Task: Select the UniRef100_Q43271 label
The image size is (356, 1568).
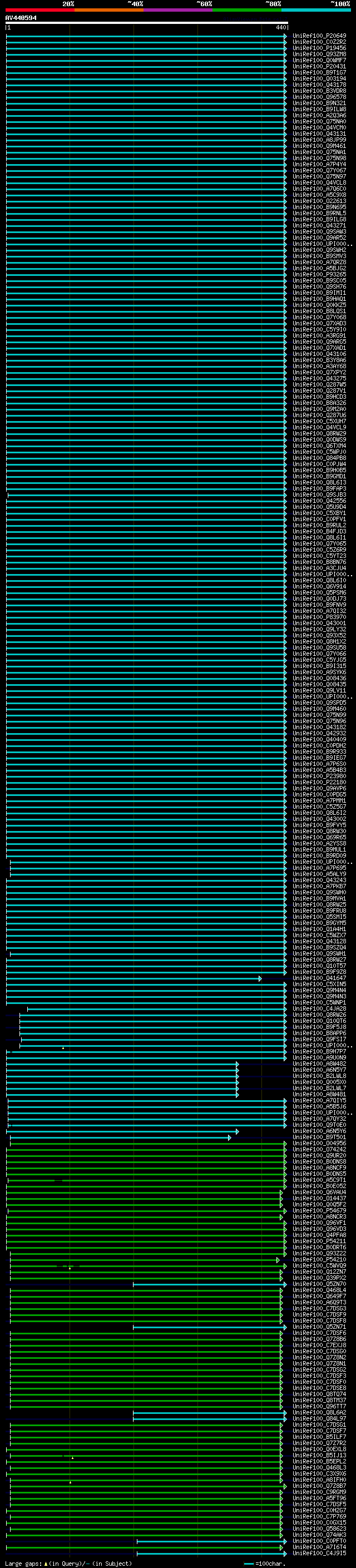Action: pyautogui.click(x=319, y=226)
